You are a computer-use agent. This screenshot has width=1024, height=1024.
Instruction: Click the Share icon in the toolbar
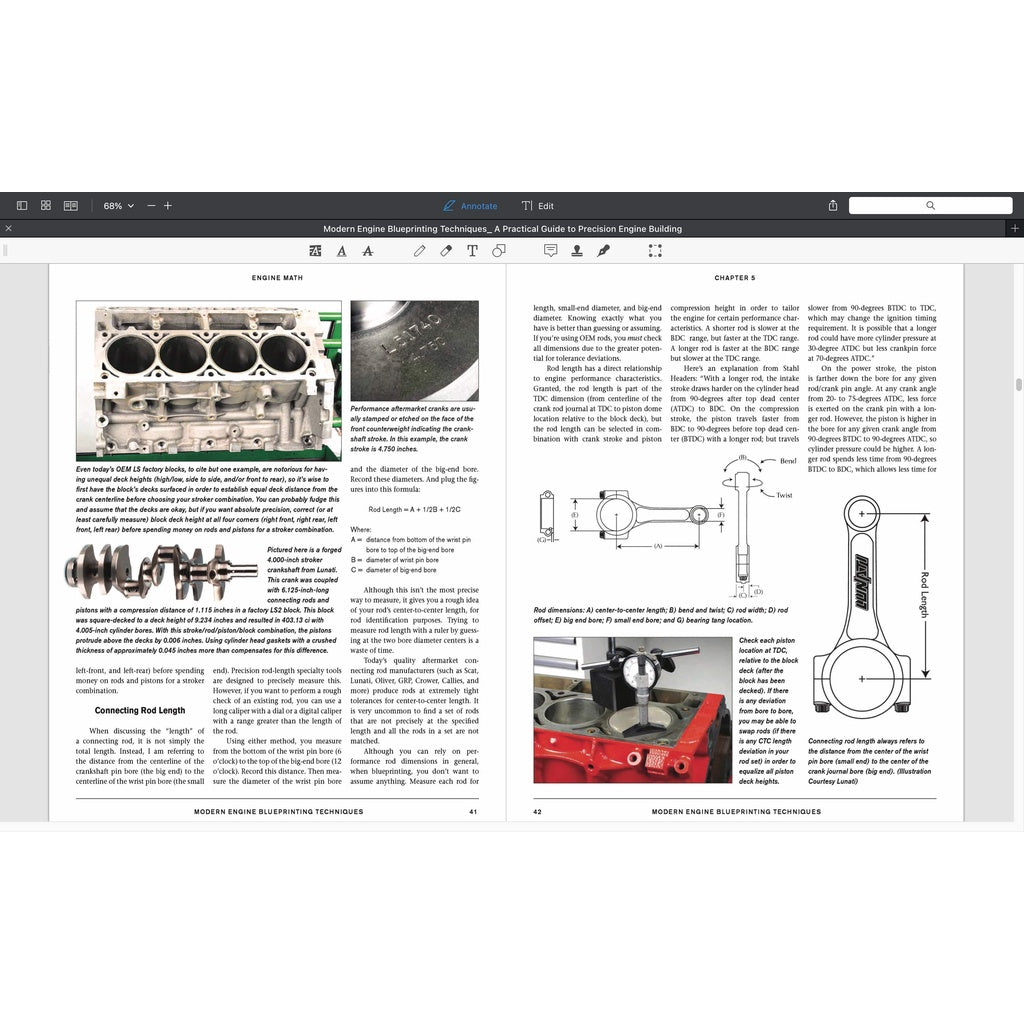point(833,205)
